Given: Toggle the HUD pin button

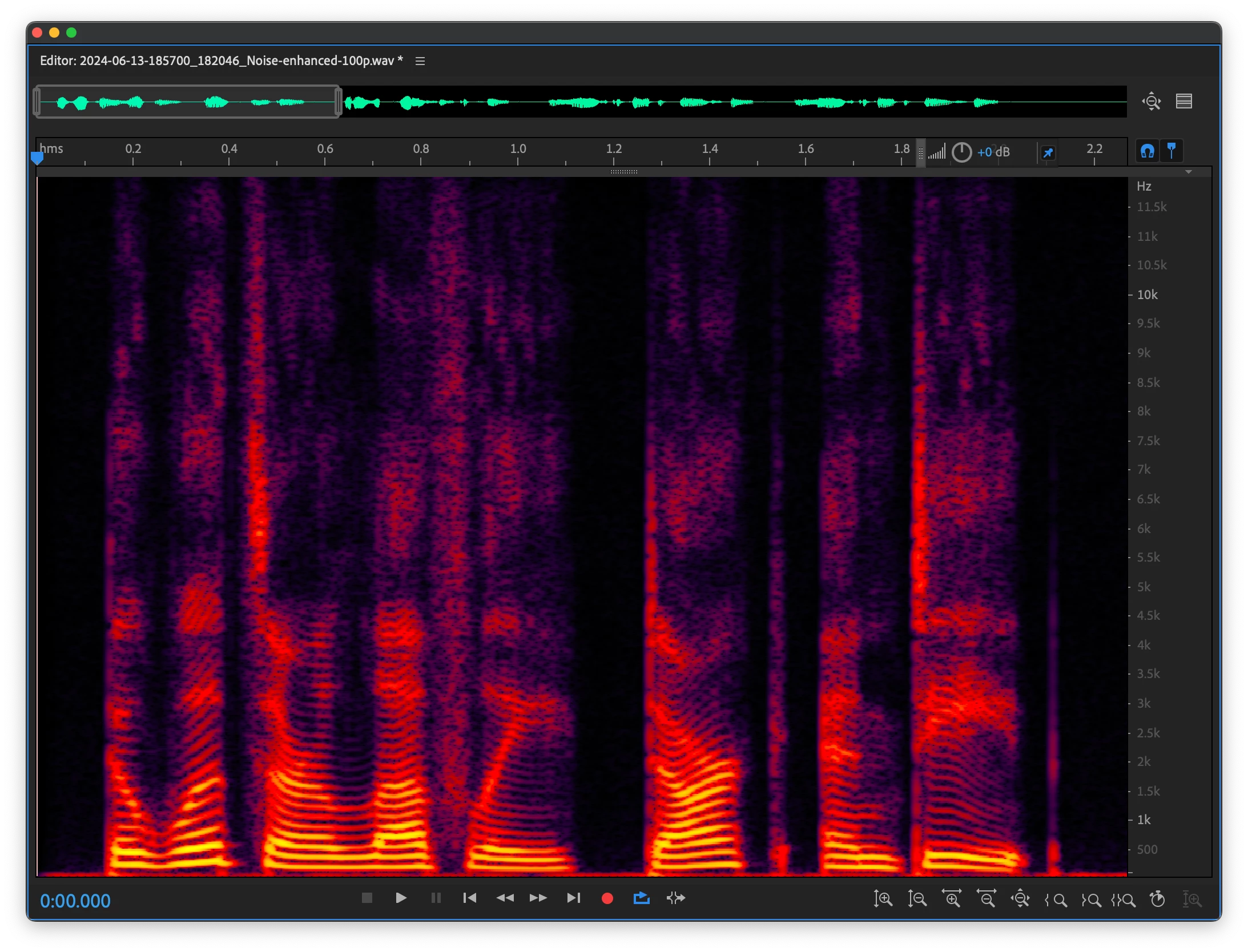Looking at the screenshot, I should pyautogui.click(x=1048, y=152).
